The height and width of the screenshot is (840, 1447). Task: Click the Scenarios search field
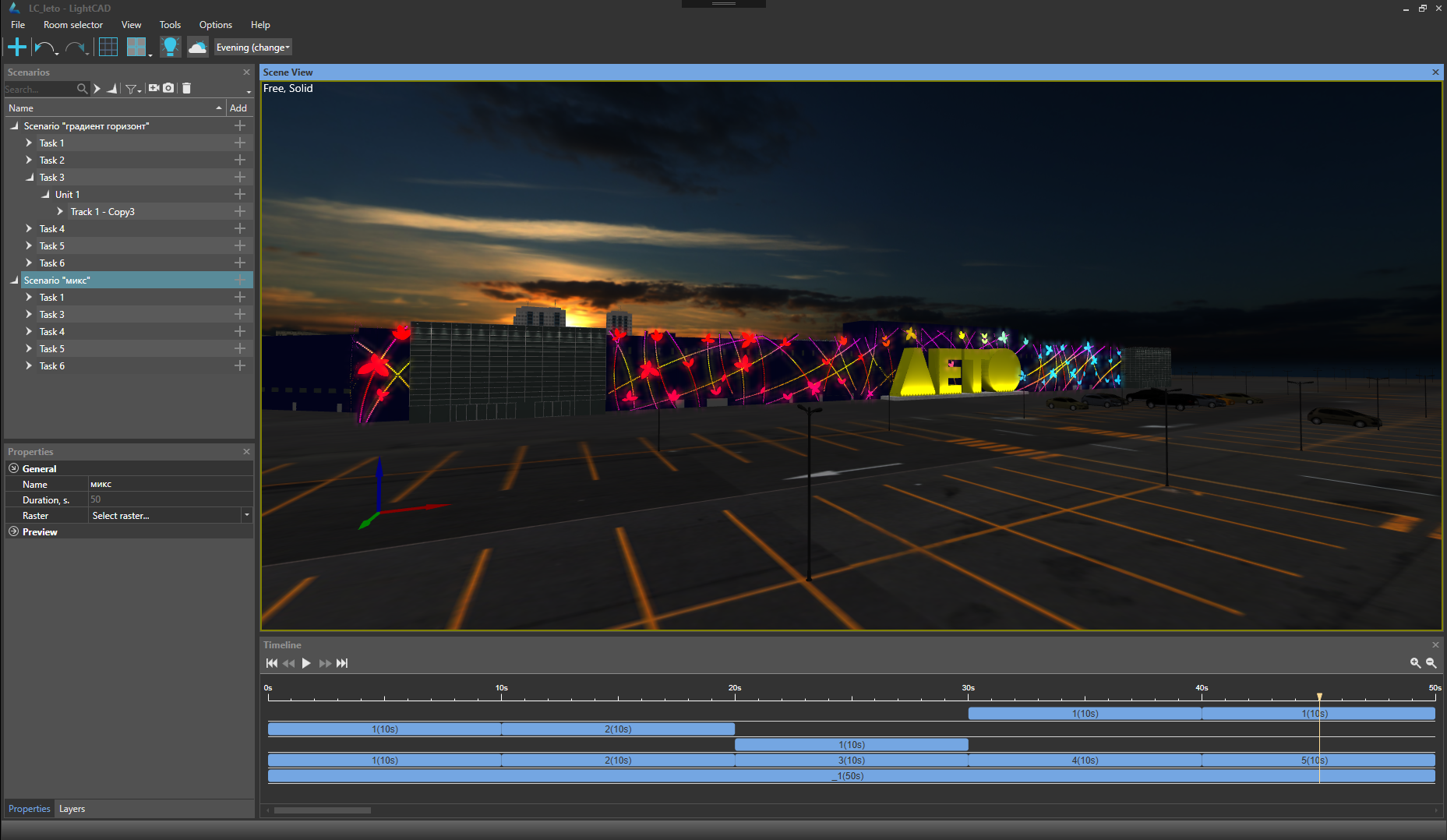pyautogui.click(x=39, y=89)
